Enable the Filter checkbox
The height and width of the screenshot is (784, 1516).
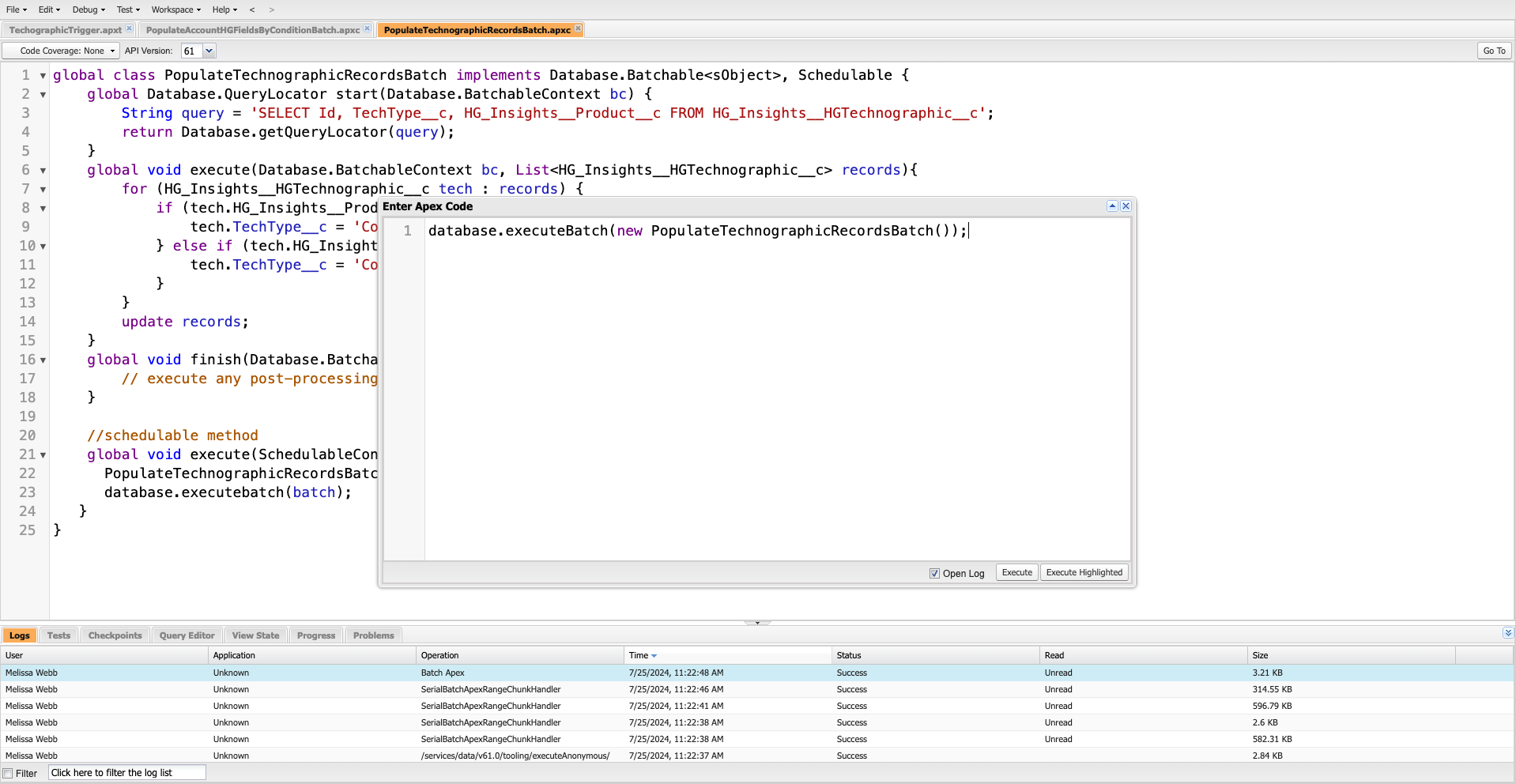8,774
